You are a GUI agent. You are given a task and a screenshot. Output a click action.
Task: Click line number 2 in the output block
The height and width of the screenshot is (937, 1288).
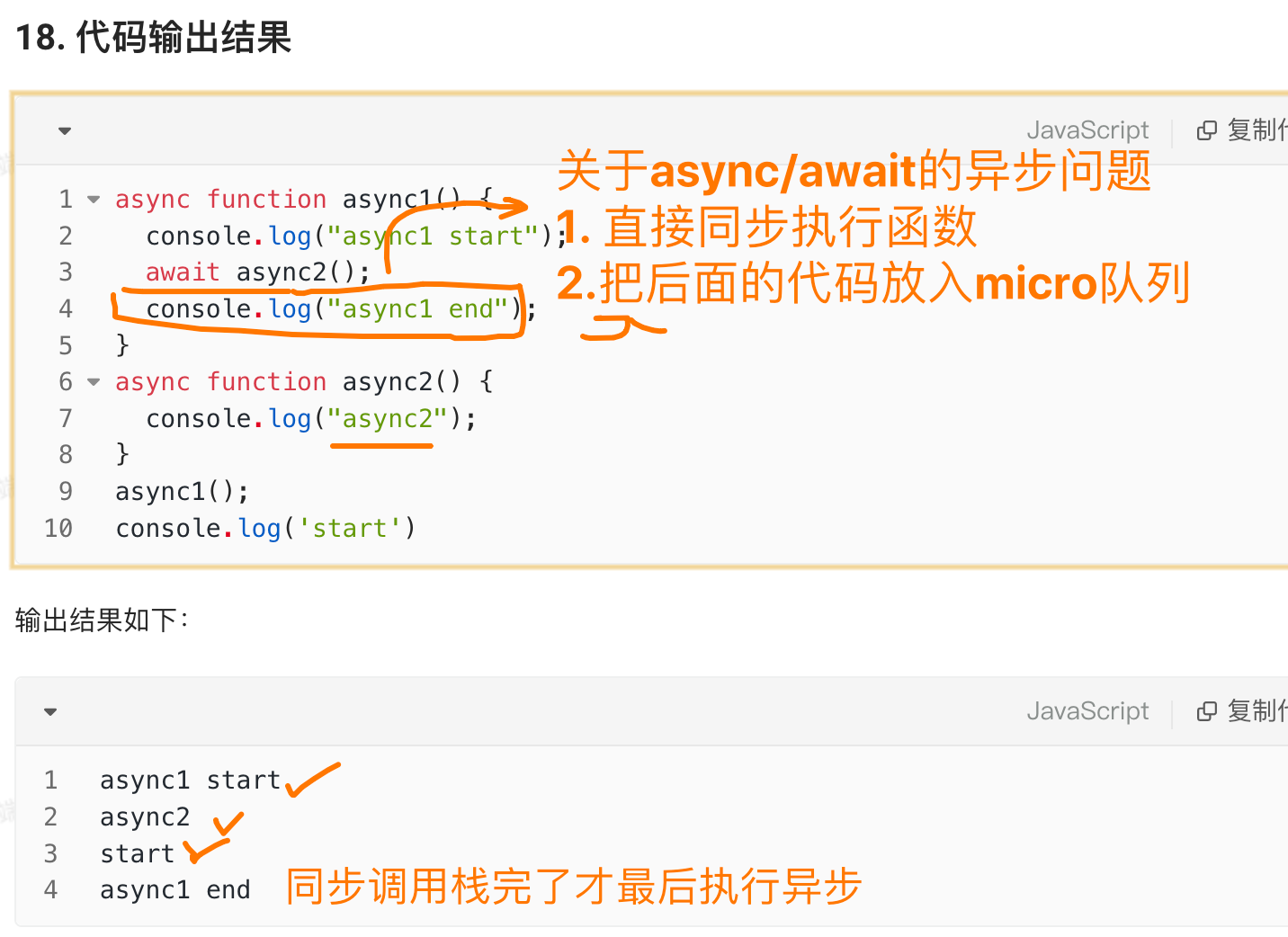tap(50, 817)
